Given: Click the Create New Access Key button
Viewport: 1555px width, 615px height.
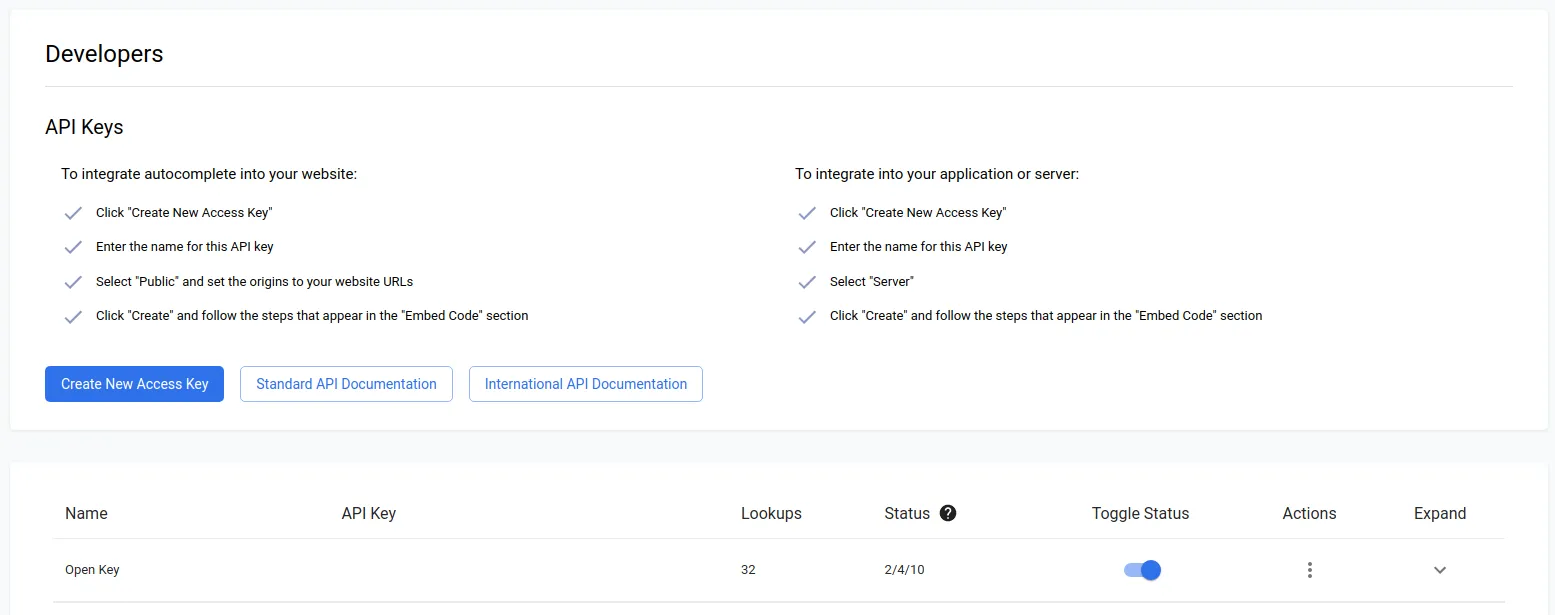Looking at the screenshot, I should (x=134, y=383).
